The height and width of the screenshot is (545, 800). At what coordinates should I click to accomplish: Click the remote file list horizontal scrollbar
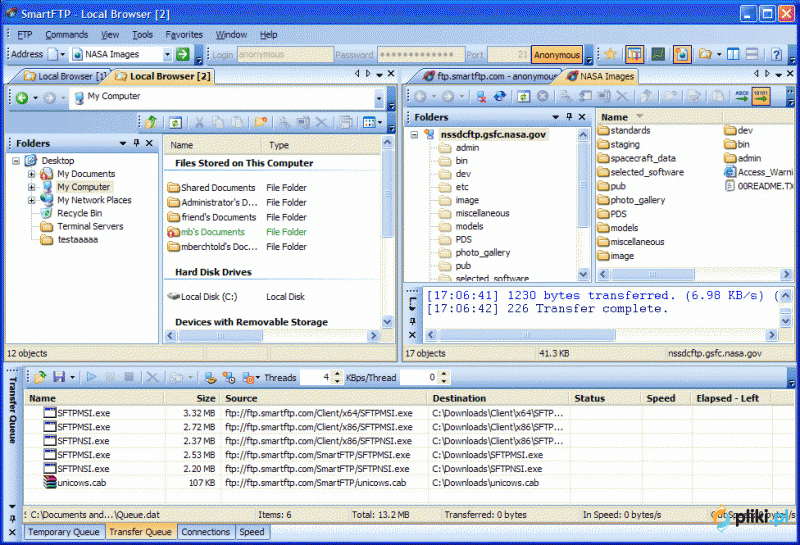pos(653,274)
